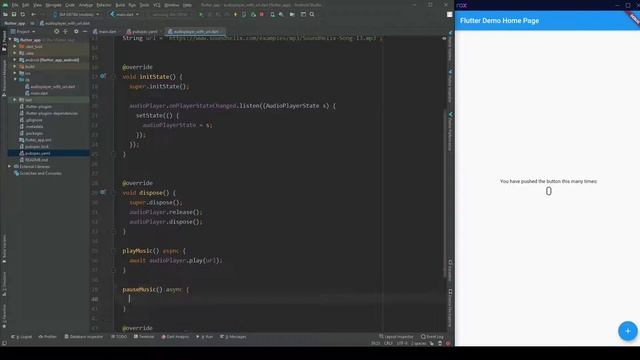This screenshot has width=640, height=360.
Task: Open the Refactor menu
Action: point(104,5)
